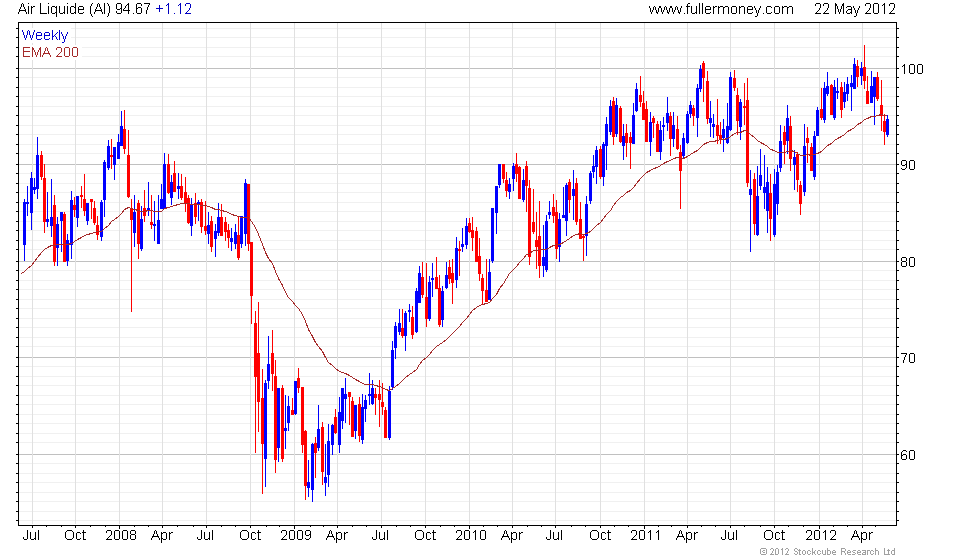Click the 2008 year label on time axis

pyautogui.click(x=121, y=536)
